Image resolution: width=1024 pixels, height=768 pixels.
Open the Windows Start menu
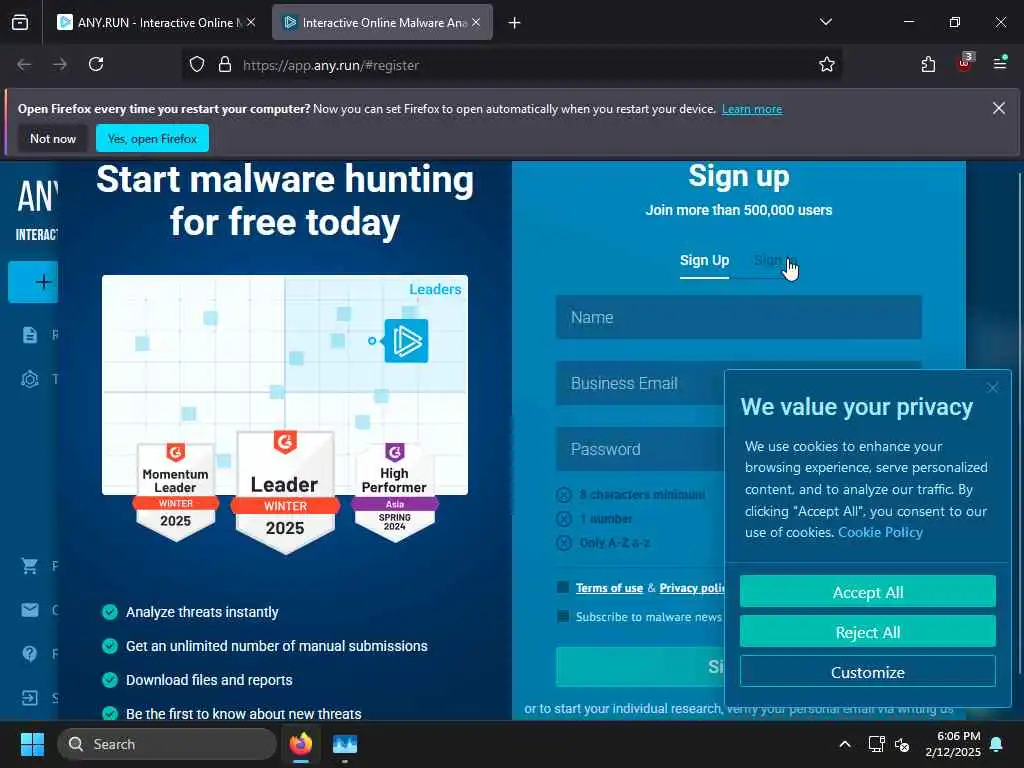pyautogui.click(x=32, y=744)
